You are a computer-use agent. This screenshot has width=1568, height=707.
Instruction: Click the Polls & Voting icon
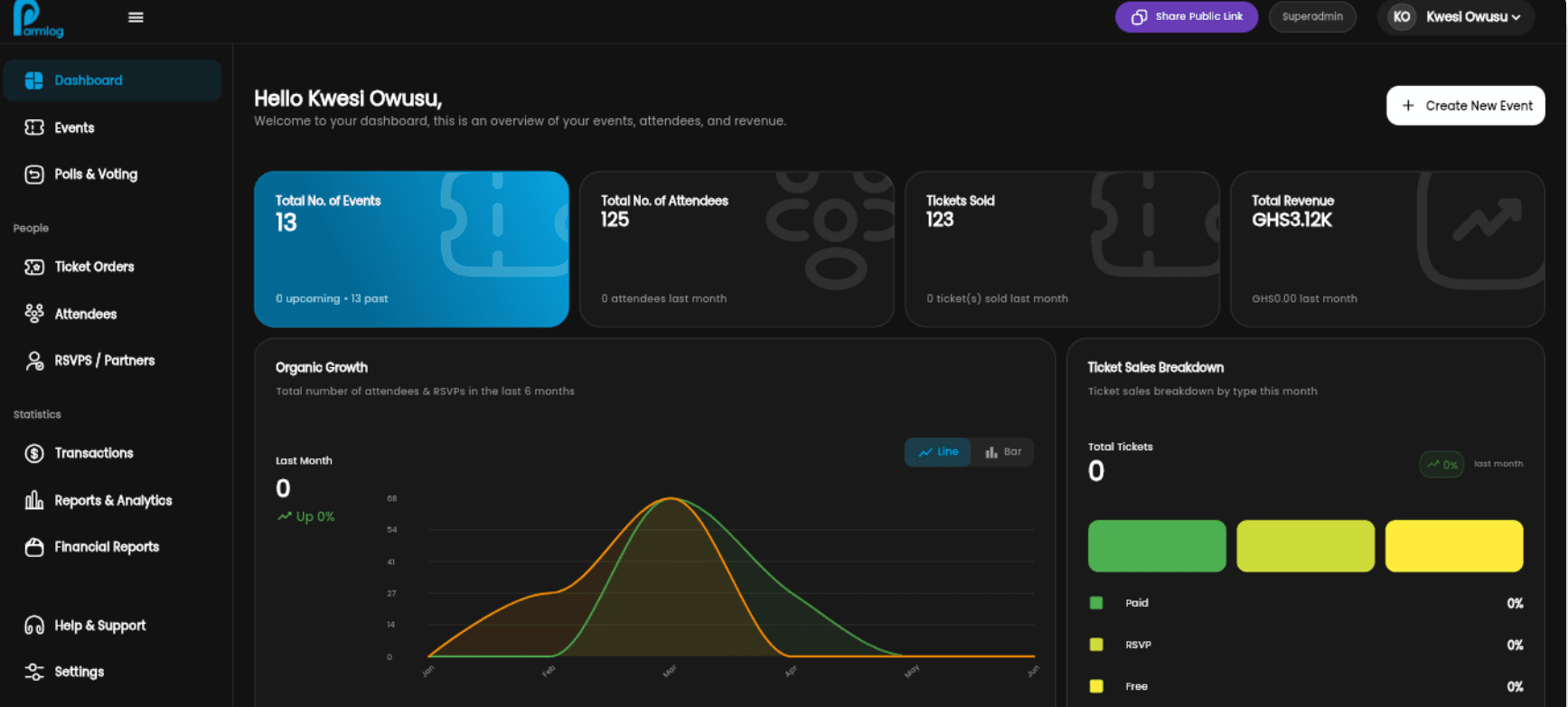[x=34, y=174]
